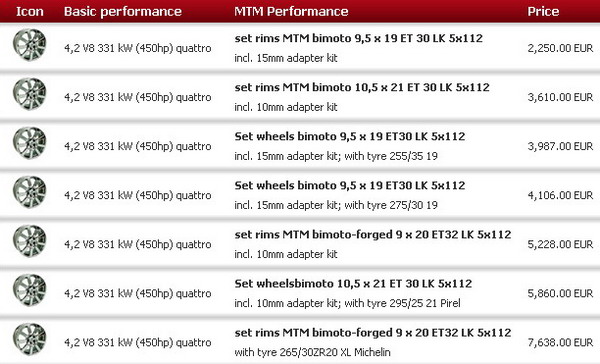This screenshot has height=364, width=600.
Task: Open Set wheelsbimoto 10,5 x 21 ET 30
Action: tap(353, 283)
